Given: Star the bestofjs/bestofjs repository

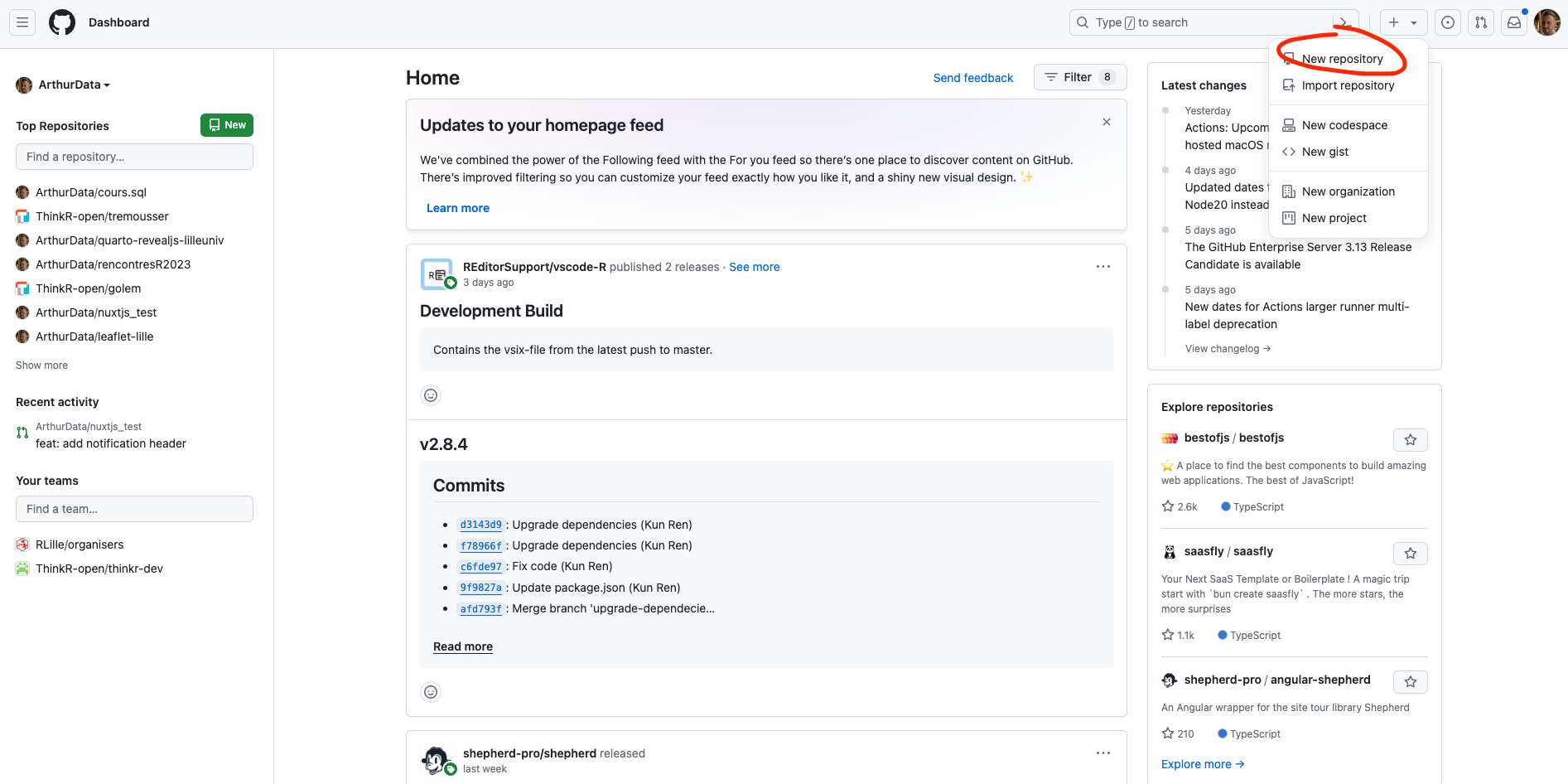Looking at the screenshot, I should pos(1411,440).
